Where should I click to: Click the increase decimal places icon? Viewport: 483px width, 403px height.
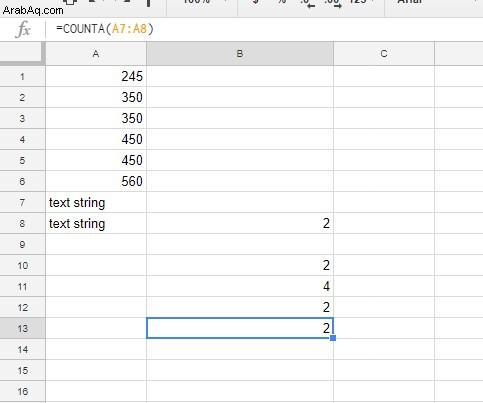click(333, 3)
